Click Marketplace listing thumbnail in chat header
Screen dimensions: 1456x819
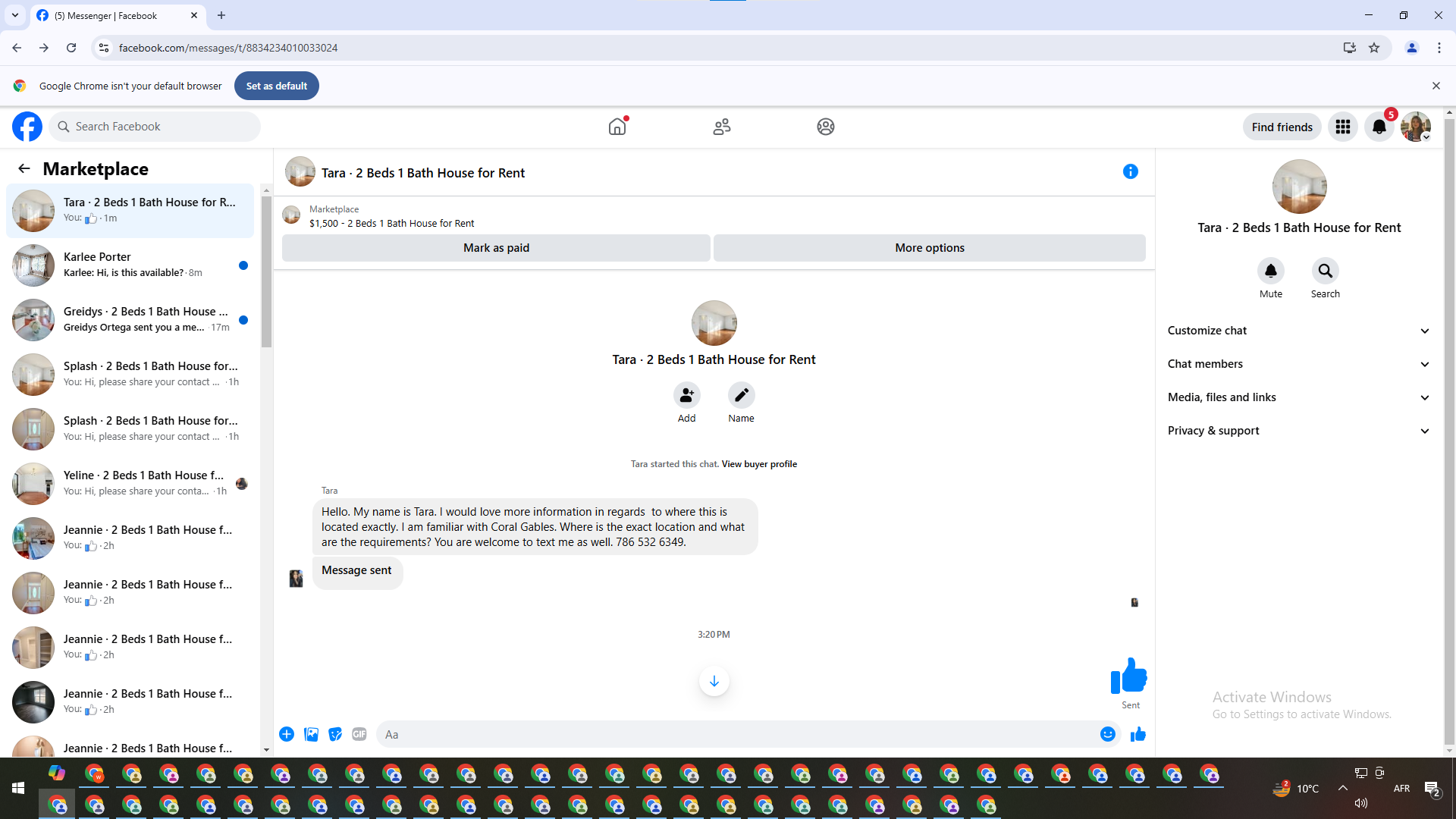(x=291, y=215)
